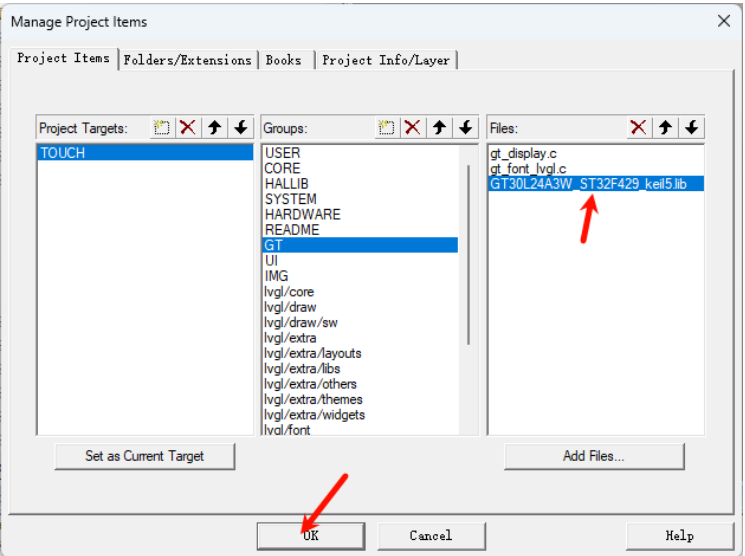Viewport: 745px width, 556px height.
Task: Select the GT group
Action: (361, 245)
